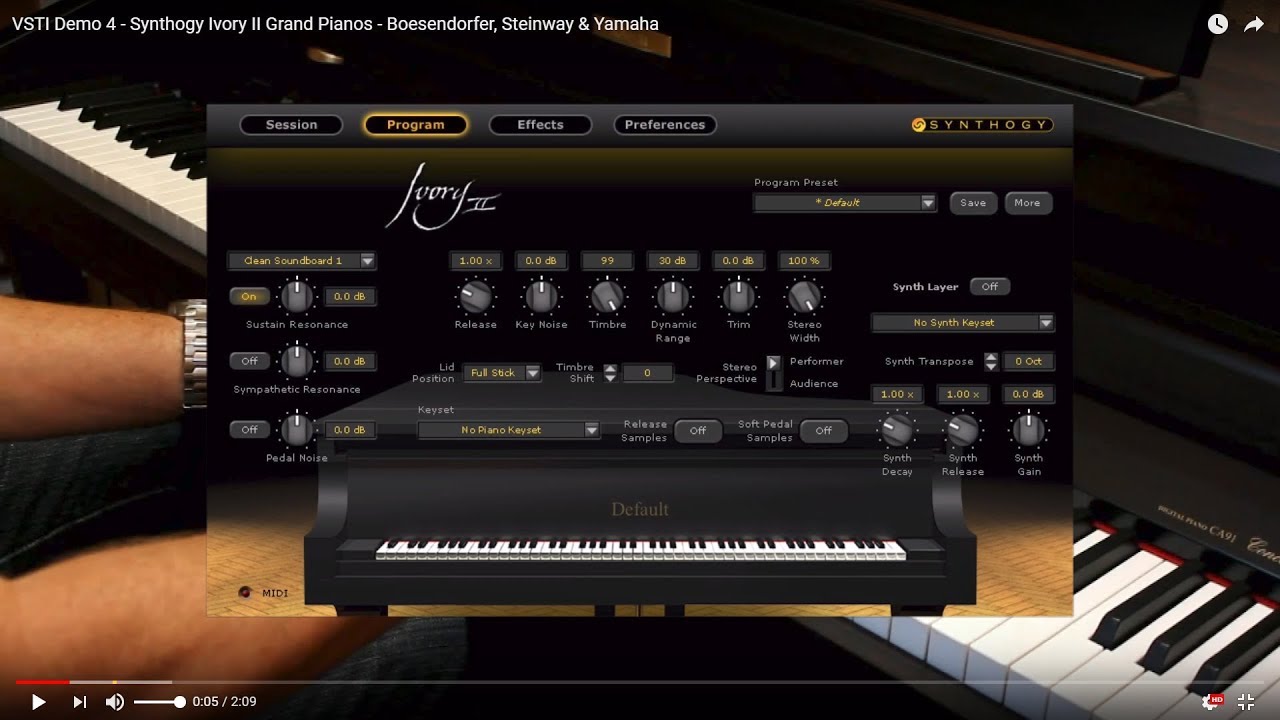The width and height of the screenshot is (1280, 720).
Task: Click Synth Gain 0.0 dB value
Action: click(1028, 395)
